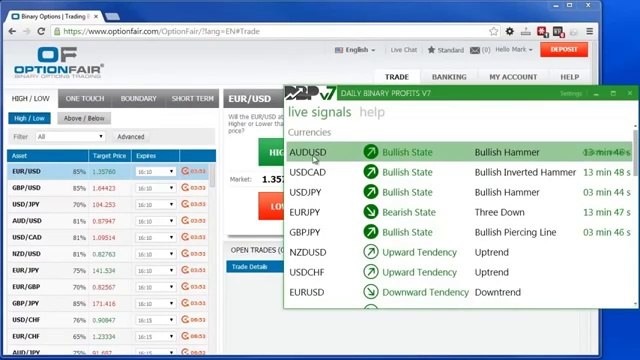This screenshot has width=640, height=360.
Task: Click the red LOW trade button
Action: pos(271,206)
